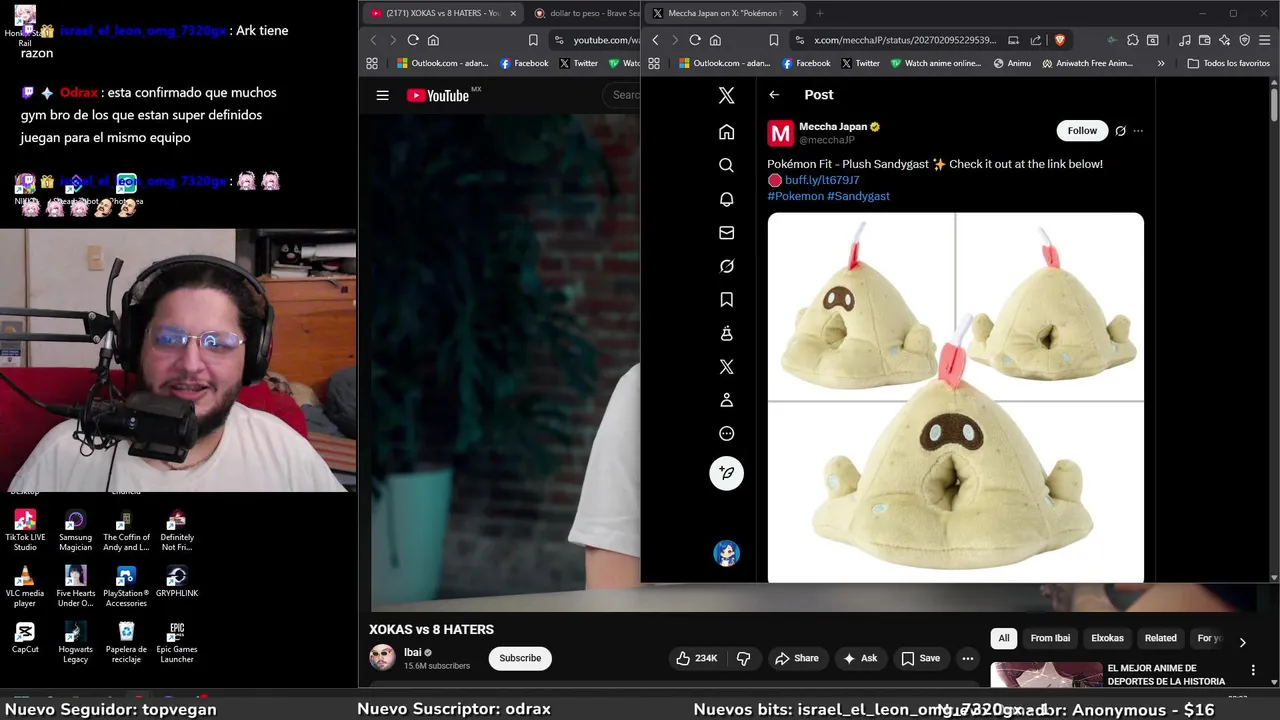Screen dimensions: 1280x720
Task: Show more filter chips with right chevron
Action: pyautogui.click(x=1243, y=642)
